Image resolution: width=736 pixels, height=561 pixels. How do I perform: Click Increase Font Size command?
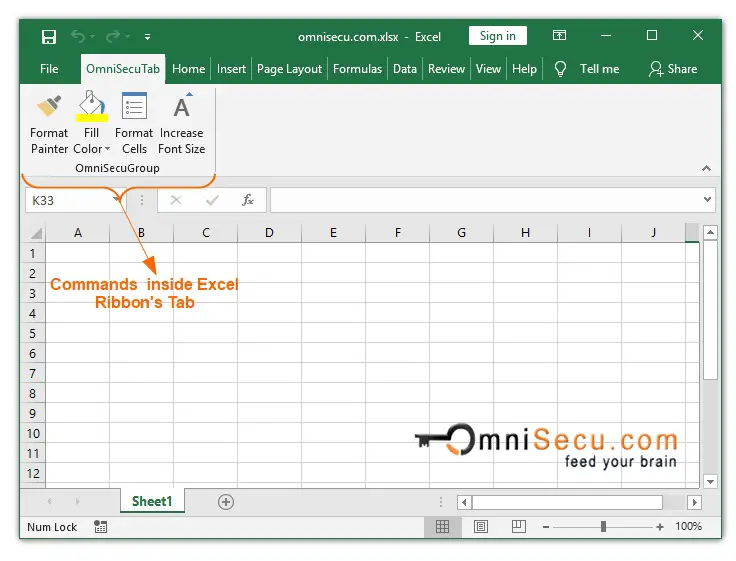[x=182, y=123]
